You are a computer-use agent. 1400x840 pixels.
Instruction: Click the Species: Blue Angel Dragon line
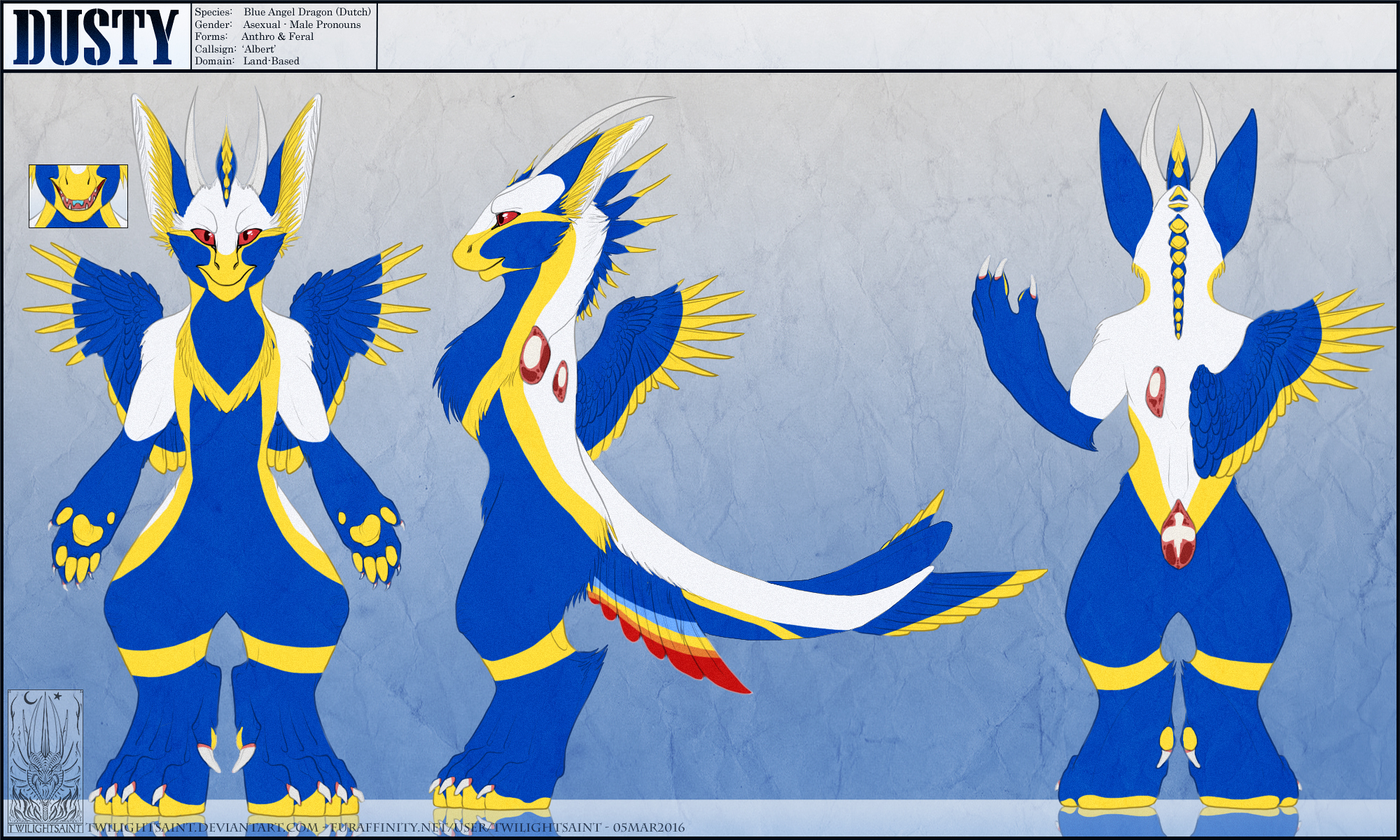tap(283, 12)
